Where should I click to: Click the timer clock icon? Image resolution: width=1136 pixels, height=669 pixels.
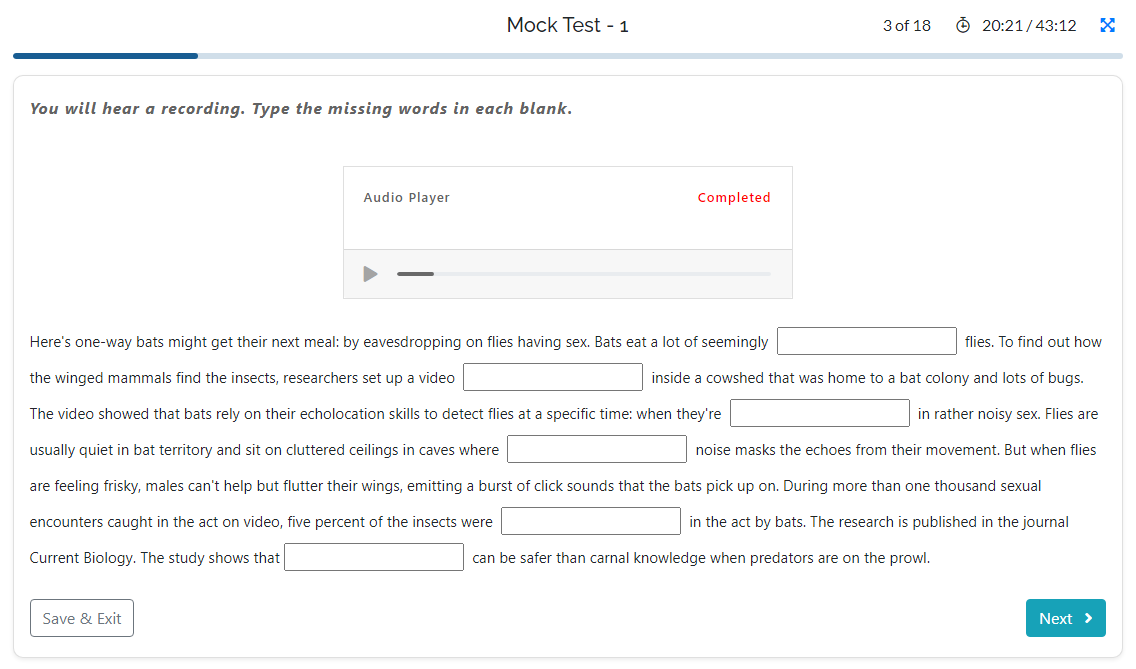click(x=963, y=25)
